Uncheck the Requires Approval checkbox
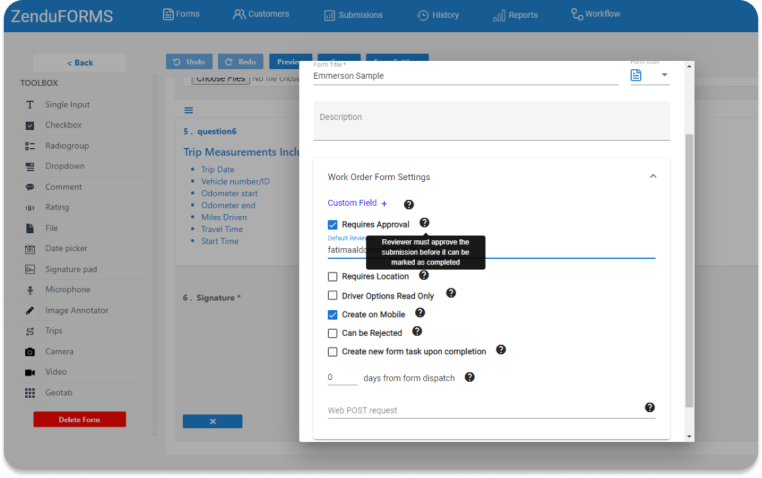762x478 pixels. pos(332,224)
